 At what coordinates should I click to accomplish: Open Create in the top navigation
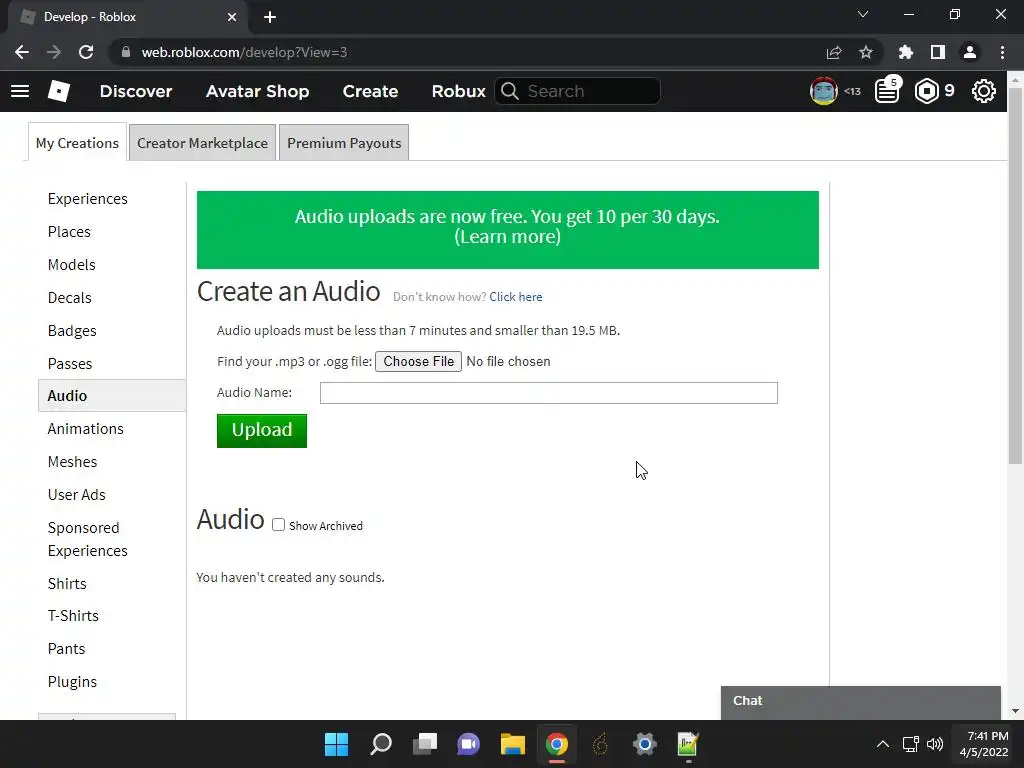point(370,91)
